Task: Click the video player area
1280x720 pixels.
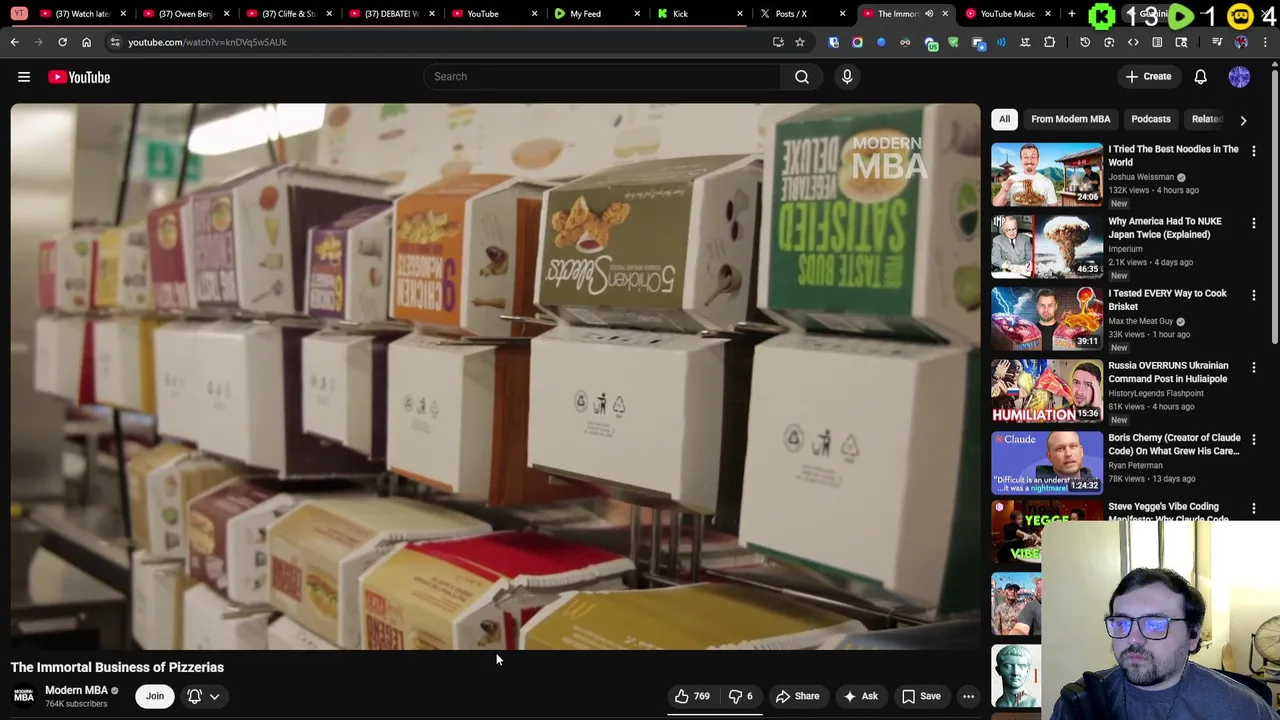Action: [x=495, y=376]
